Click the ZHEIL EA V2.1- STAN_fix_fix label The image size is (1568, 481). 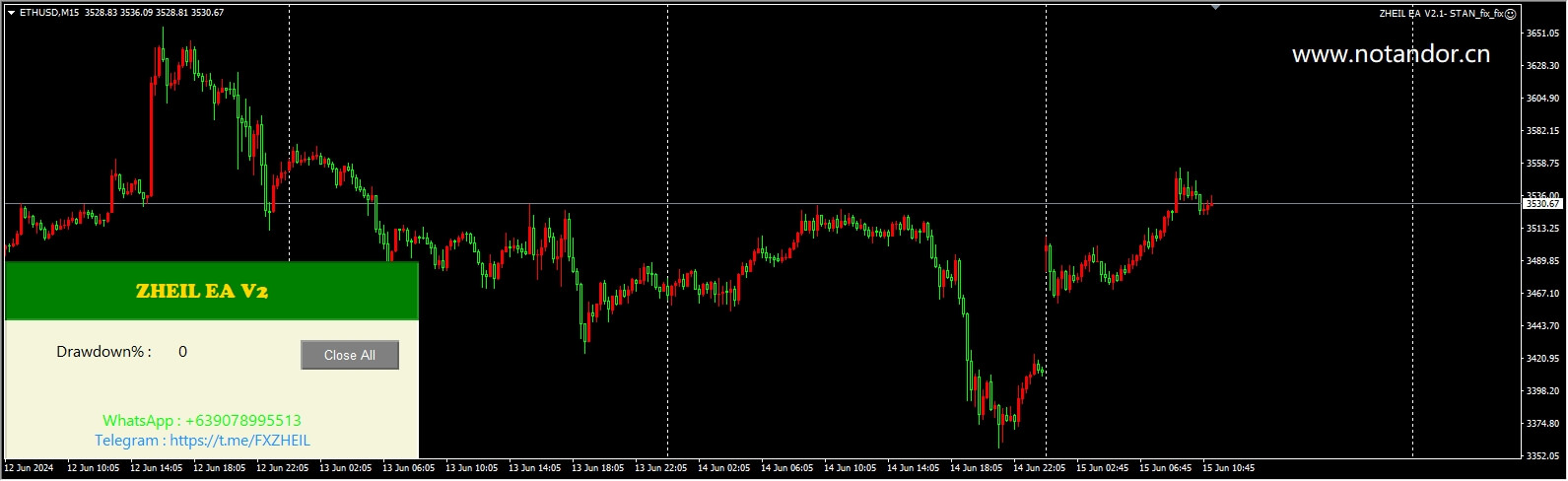pyautogui.click(x=1441, y=14)
